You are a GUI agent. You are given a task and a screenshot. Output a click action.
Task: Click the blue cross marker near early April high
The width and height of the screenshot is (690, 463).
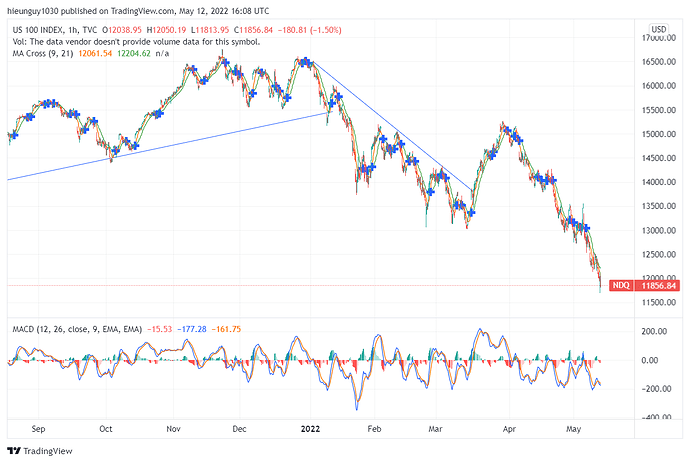click(x=508, y=128)
